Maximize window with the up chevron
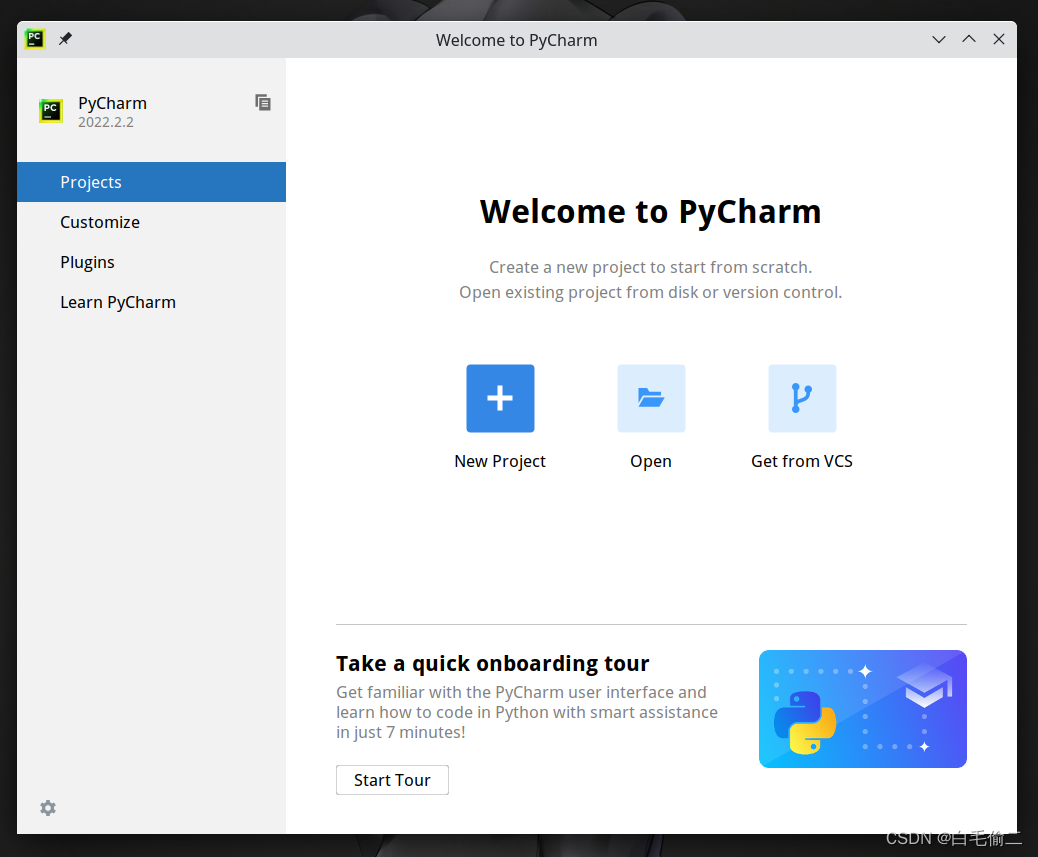Viewport: 1038px width, 857px height. tap(968, 39)
